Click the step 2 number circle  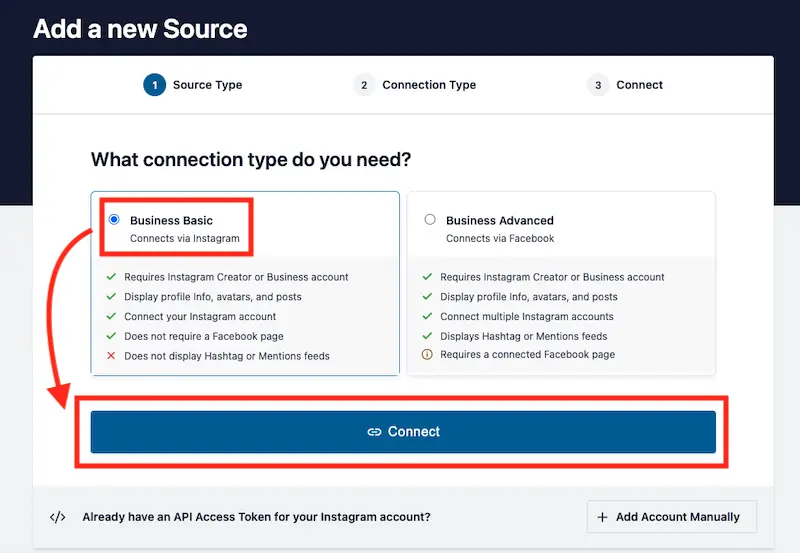(364, 85)
